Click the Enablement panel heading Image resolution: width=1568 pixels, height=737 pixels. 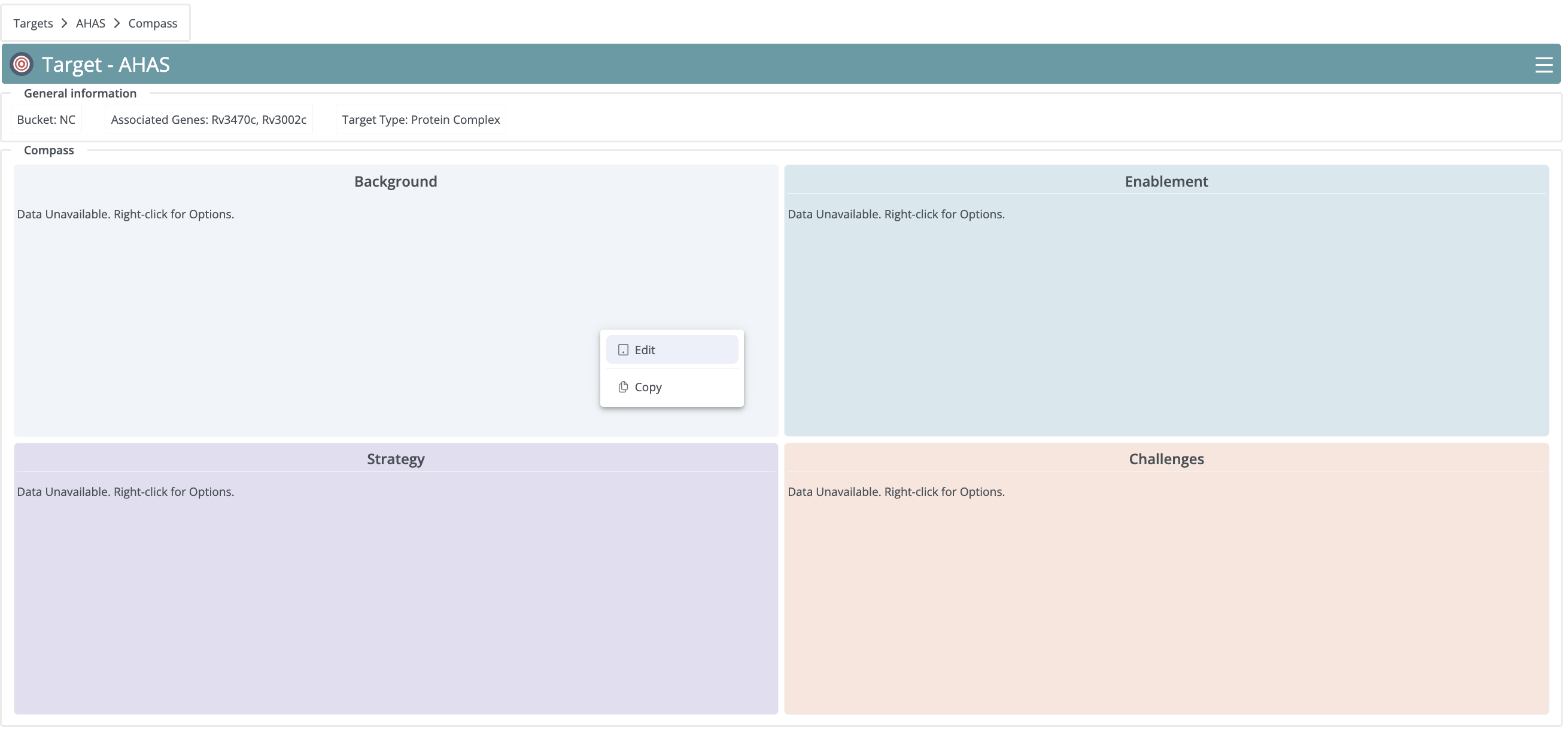[1166, 181]
